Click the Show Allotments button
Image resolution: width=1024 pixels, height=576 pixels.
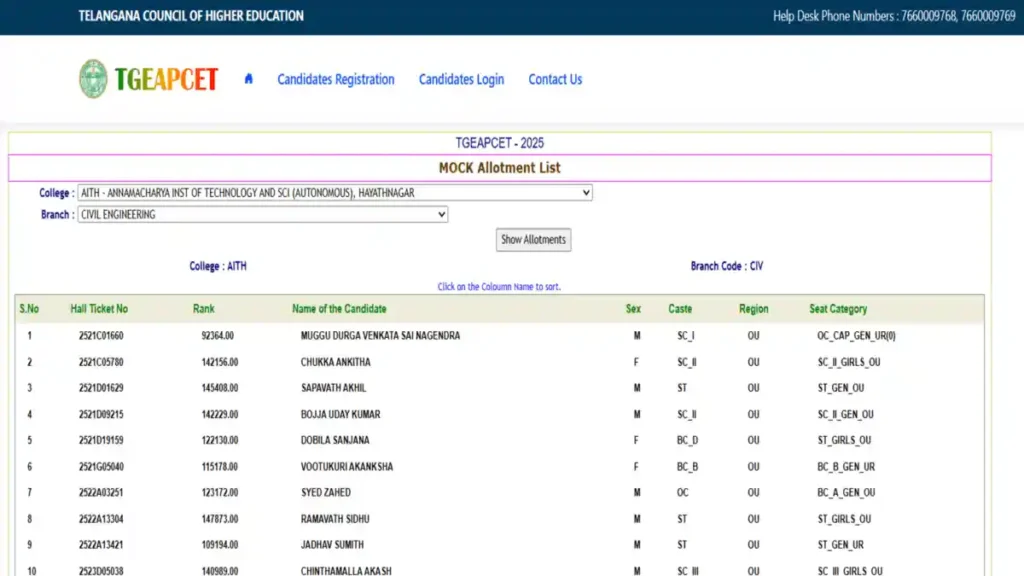534,240
